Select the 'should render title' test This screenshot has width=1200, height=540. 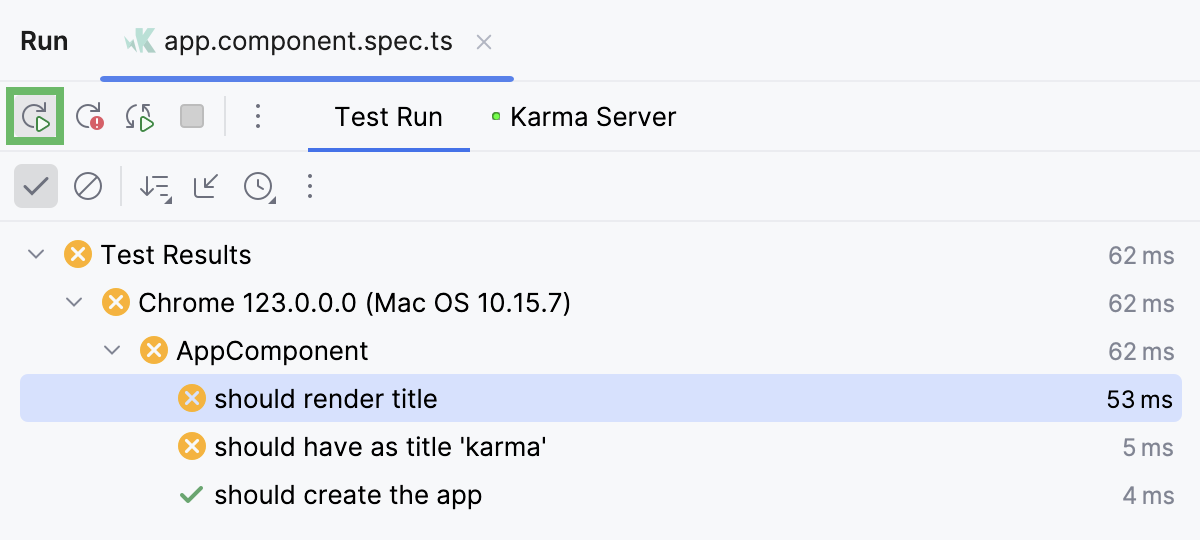click(600, 399)
